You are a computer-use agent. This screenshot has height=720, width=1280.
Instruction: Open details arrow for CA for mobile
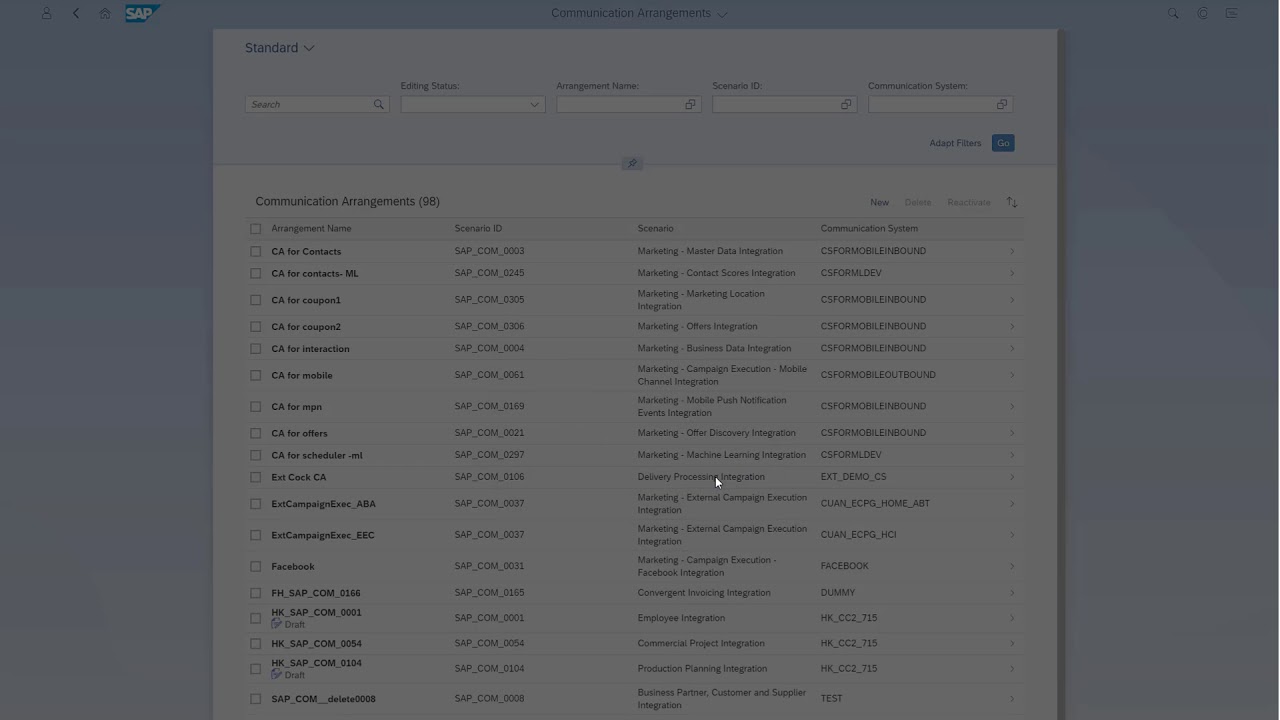(1012, 375)
